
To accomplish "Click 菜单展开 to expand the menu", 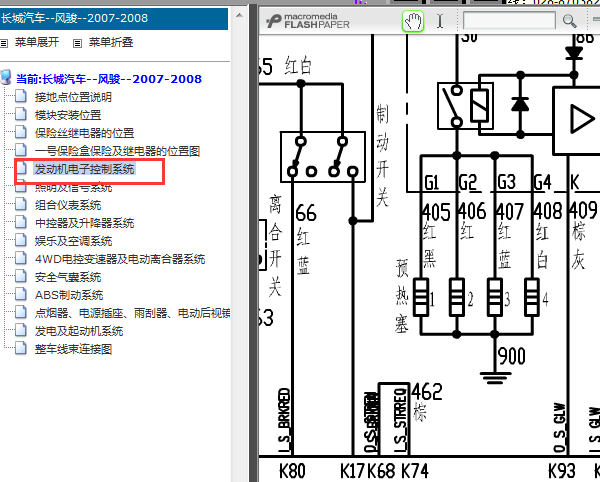I will coord(37,42).
